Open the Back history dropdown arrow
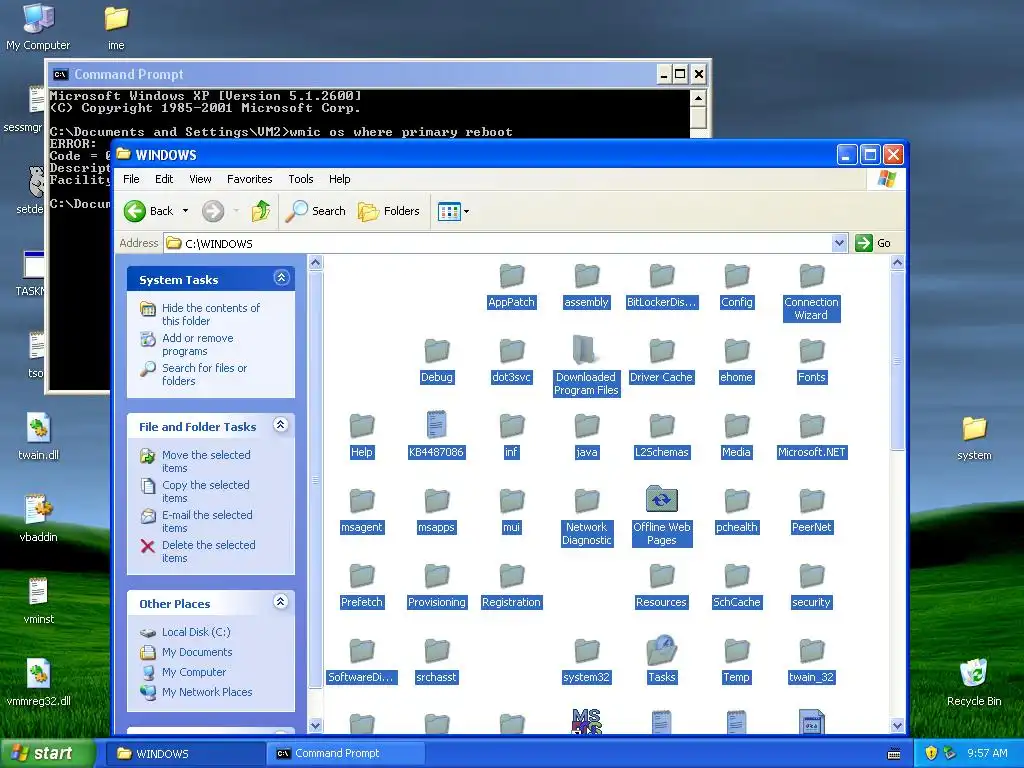This screenshot has width=1024, height=768. pyautogui.click(x=185, y=211)
